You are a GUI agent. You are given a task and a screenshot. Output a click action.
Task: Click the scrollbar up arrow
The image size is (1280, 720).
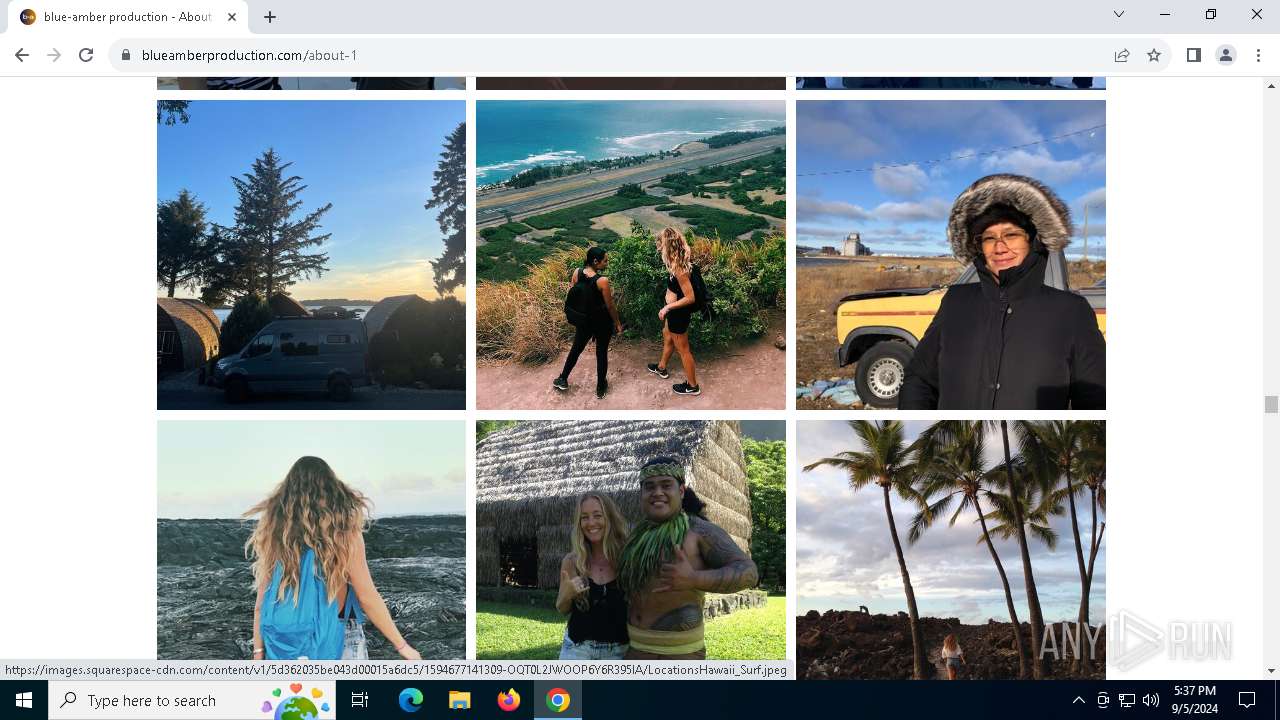pyautogui.click(x=1271, y=85)
